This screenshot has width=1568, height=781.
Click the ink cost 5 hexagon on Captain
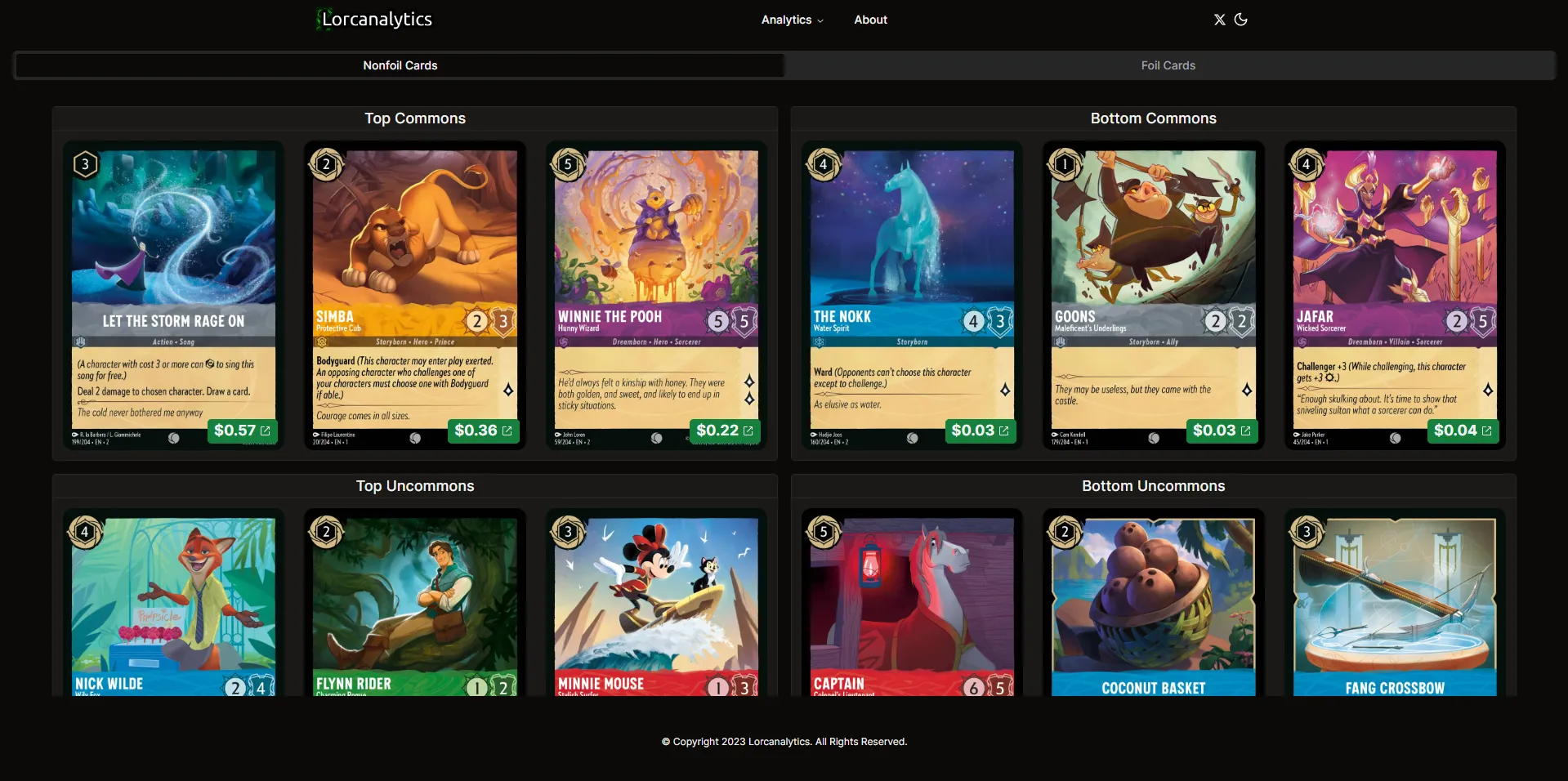(x=824, y=532)
